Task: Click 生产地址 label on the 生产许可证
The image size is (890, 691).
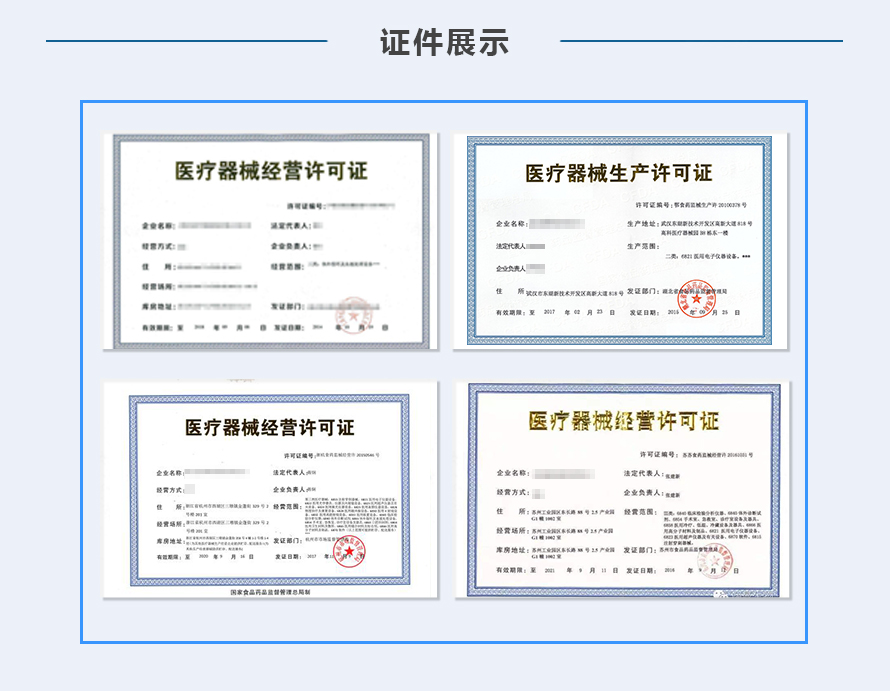Action: point(644,222)
